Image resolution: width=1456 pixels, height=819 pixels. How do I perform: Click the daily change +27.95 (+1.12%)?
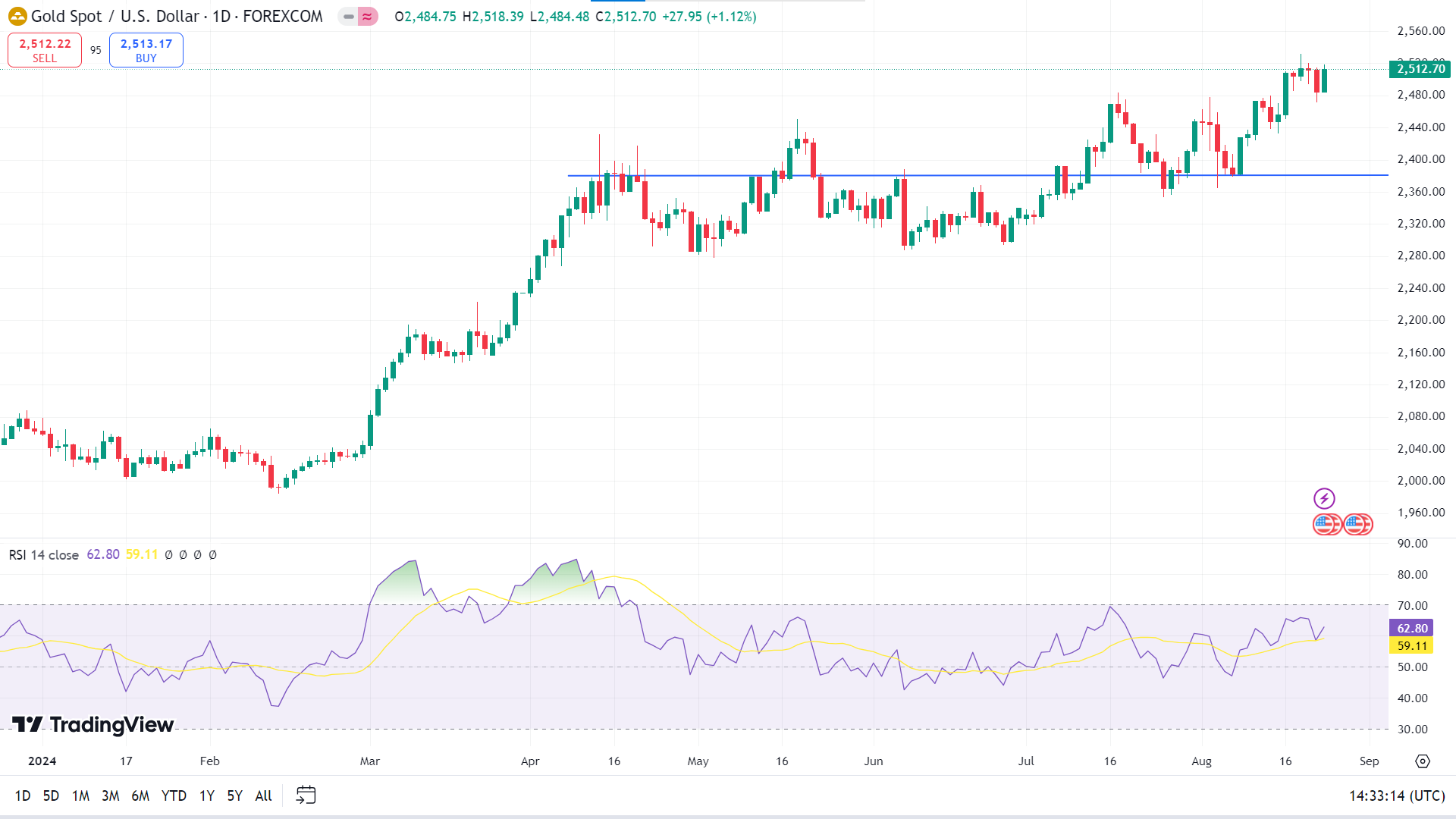click(709, 17)
